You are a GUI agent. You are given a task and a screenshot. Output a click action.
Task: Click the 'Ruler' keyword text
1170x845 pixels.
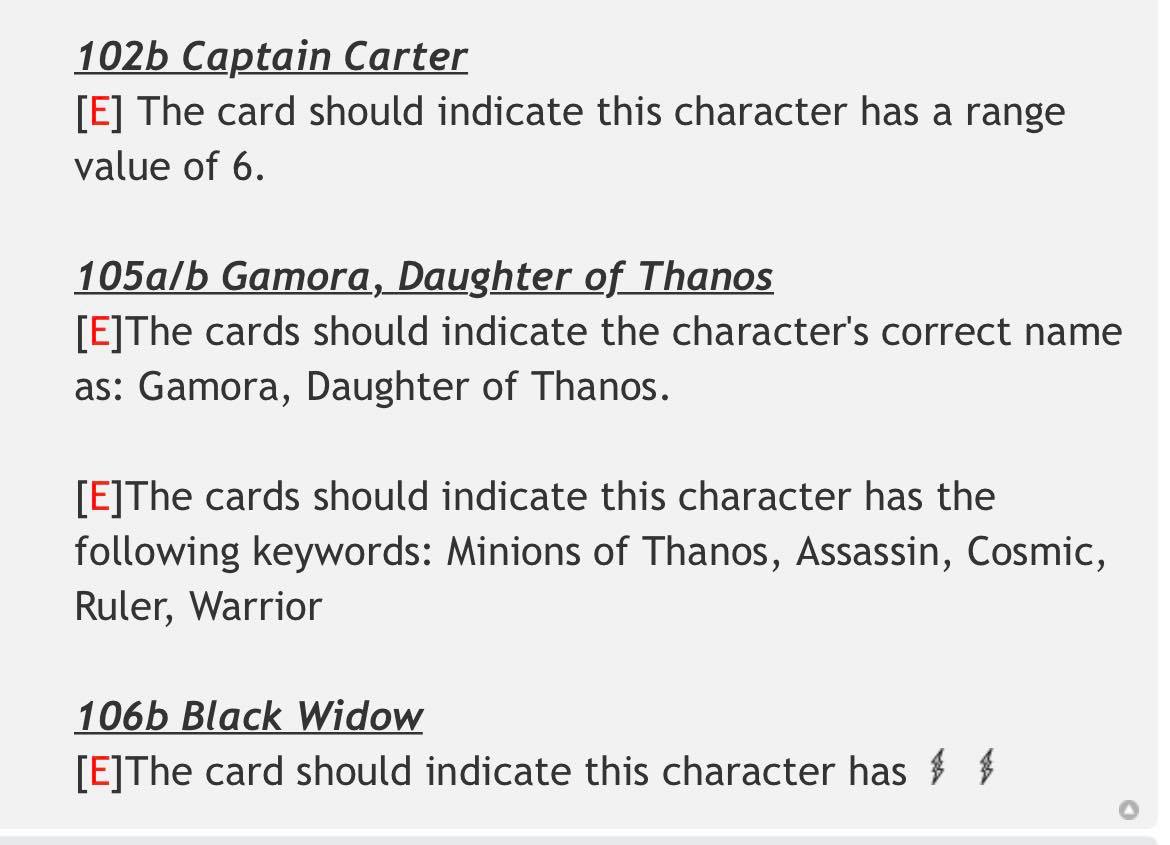(x=119, y=606)
